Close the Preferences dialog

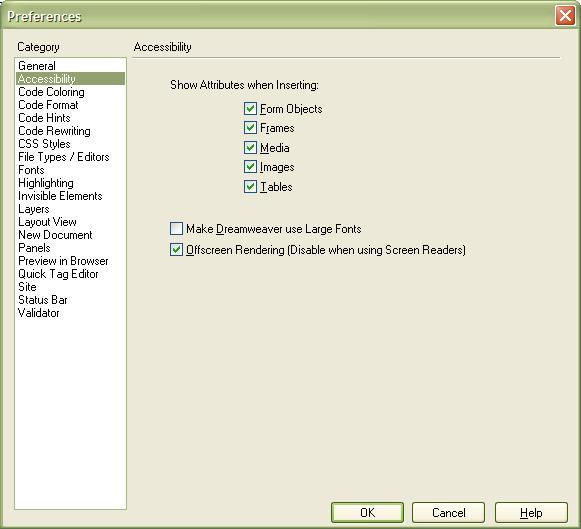pos(565,16)
